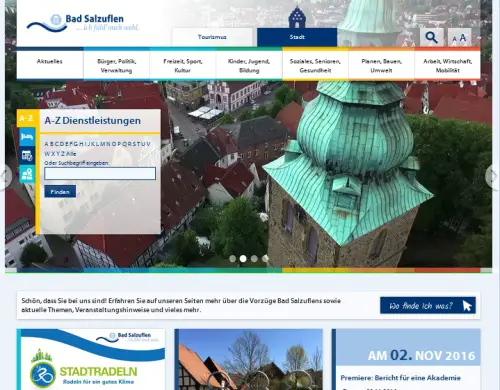The image size is (500, 390).
Task: Select letter M in the A-Z list
Action: pos(102,144)
